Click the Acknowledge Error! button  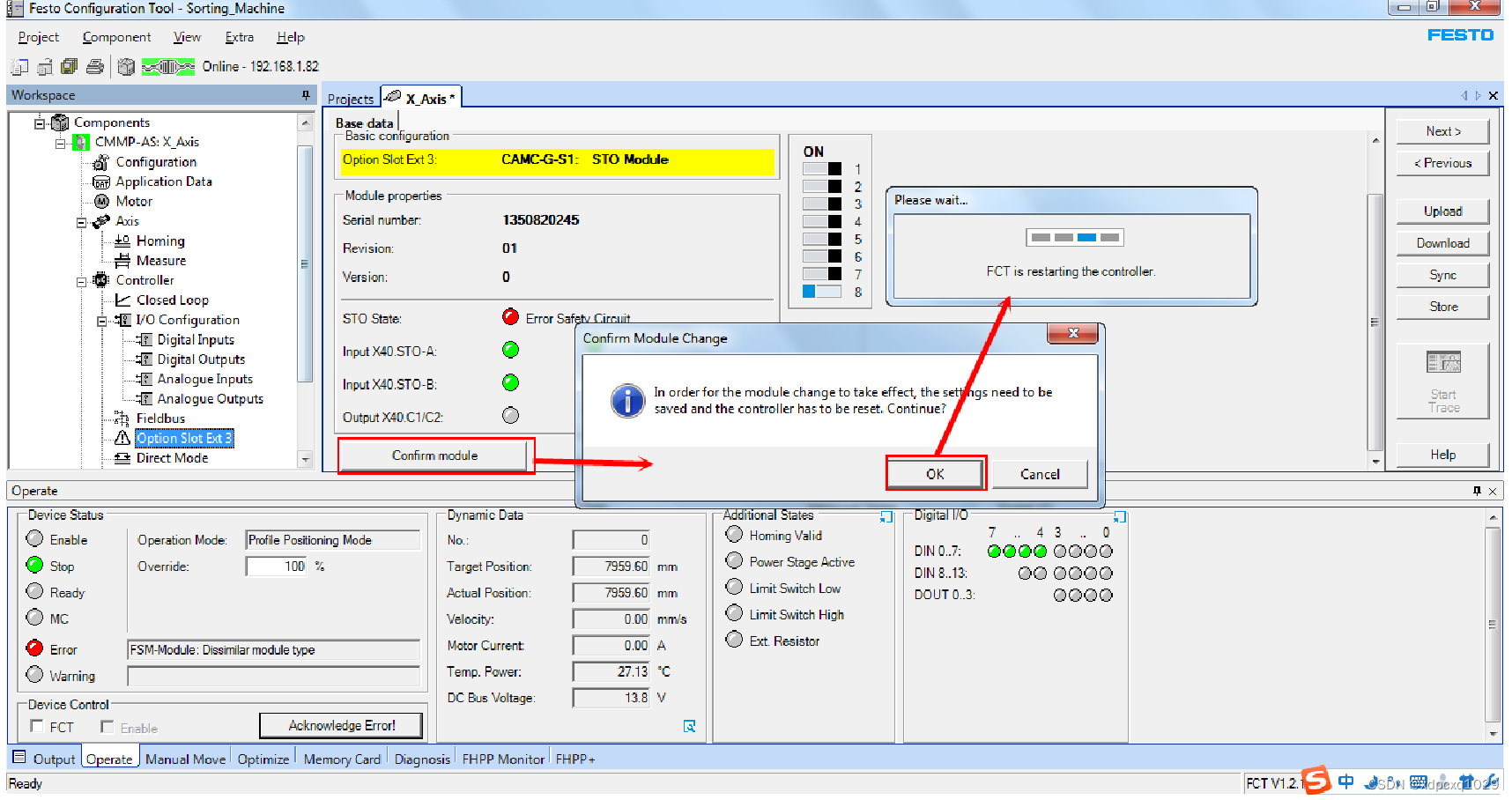(x=342, y=725)
